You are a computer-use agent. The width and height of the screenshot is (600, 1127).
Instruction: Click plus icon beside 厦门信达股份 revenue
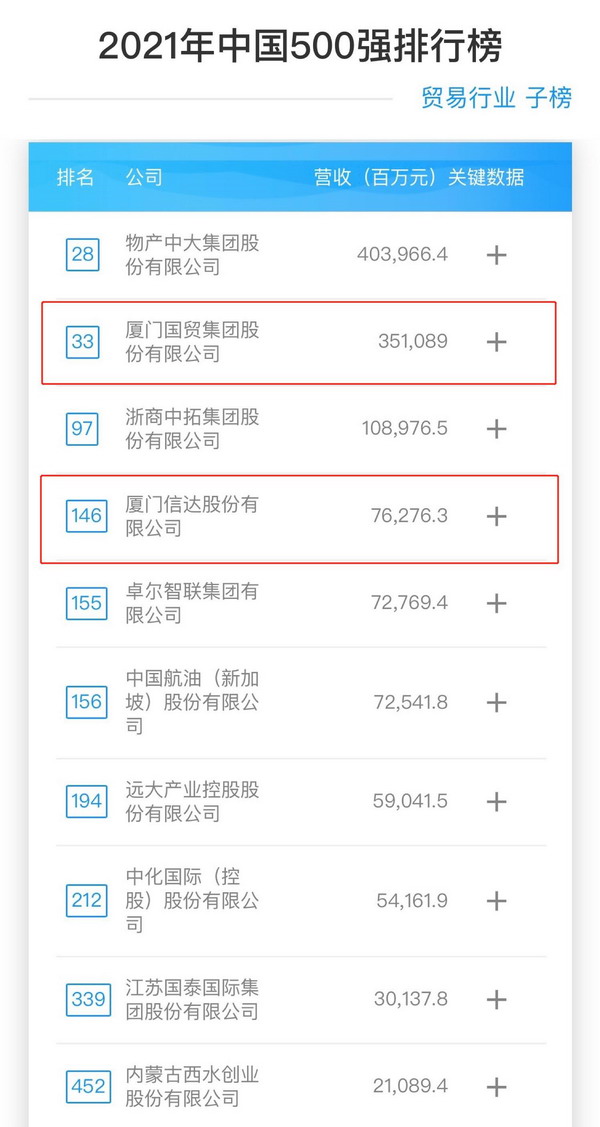click(x=496, y=516)
